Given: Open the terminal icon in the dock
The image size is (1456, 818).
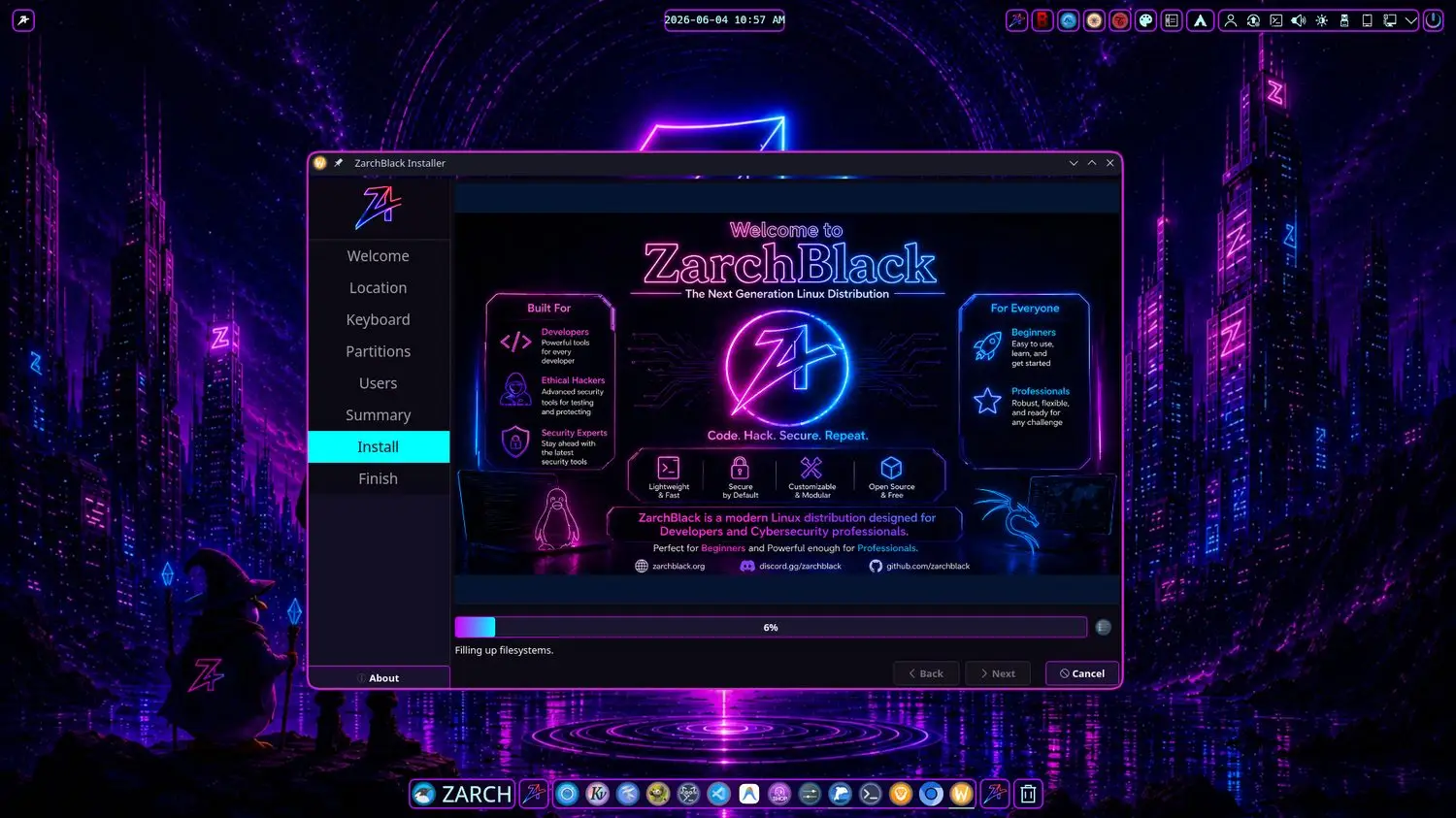Looking at the screenshot, I should pos(871,794).
